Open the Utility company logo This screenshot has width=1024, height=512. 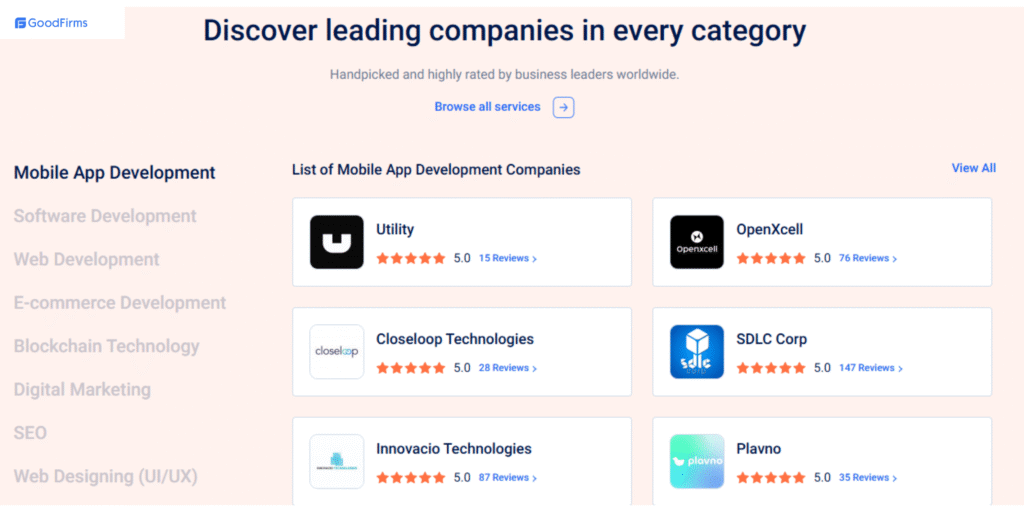tap(337, 242)
